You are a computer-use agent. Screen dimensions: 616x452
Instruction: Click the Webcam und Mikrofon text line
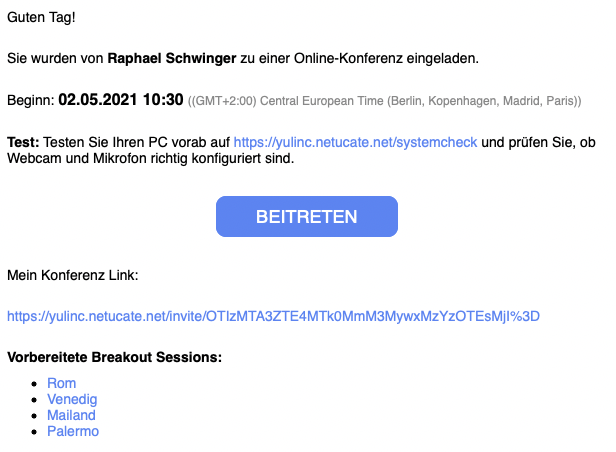[150, 158]
